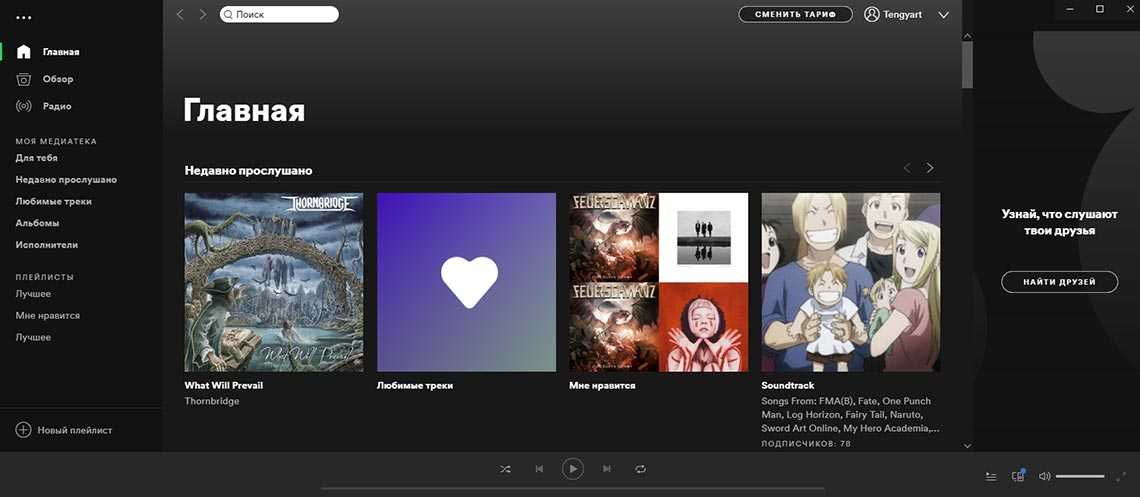The height and width of the screenshot is (497, 1140).
Task: Open the three-dots app menu
Action: [24, 17]
